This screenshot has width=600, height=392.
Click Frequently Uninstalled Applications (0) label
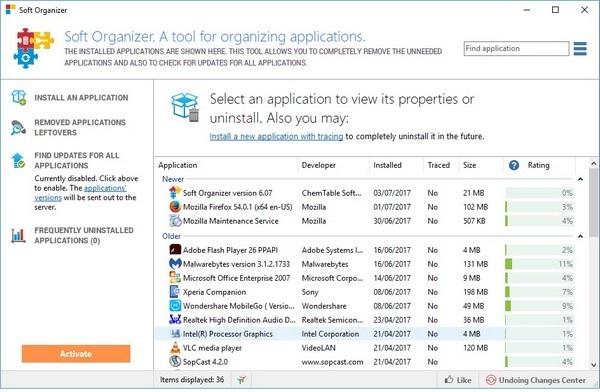84,235
